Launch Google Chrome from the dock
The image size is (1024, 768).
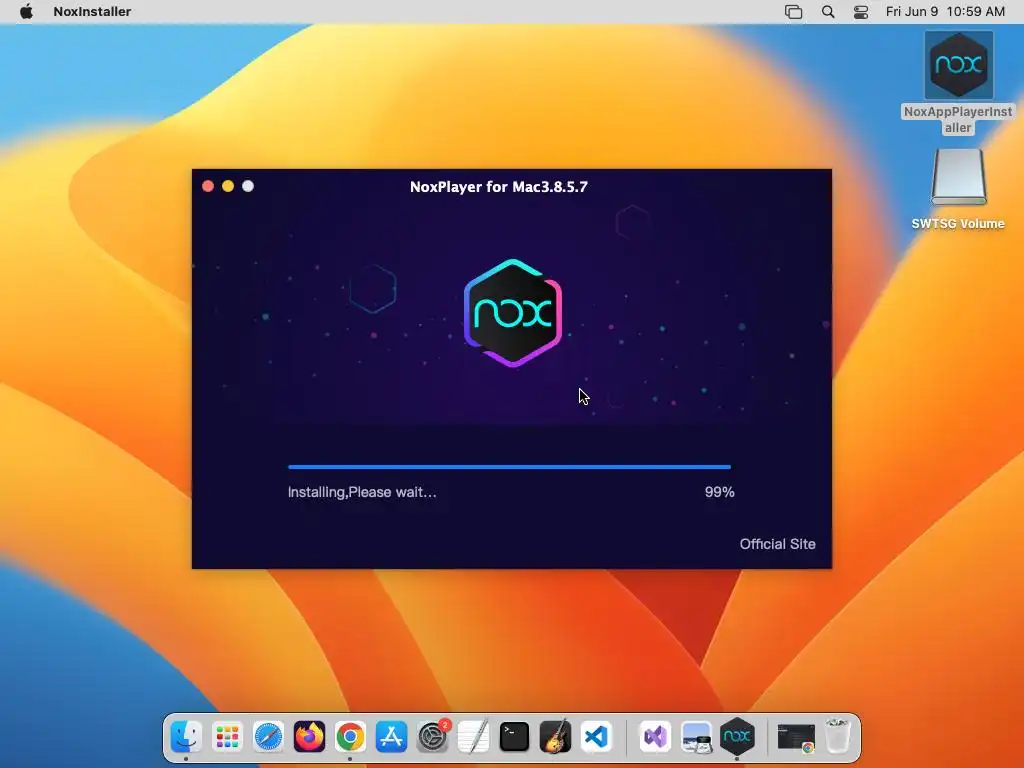tap(350, 737)
